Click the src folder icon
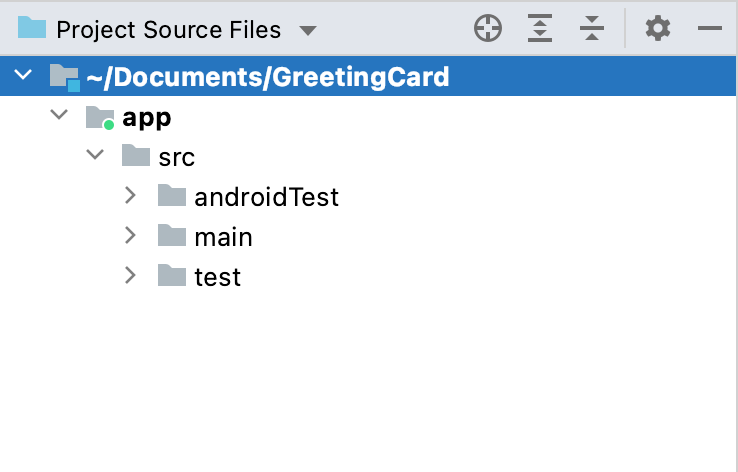The width and height of the screenshot is (738, 472). coord(136,156)
